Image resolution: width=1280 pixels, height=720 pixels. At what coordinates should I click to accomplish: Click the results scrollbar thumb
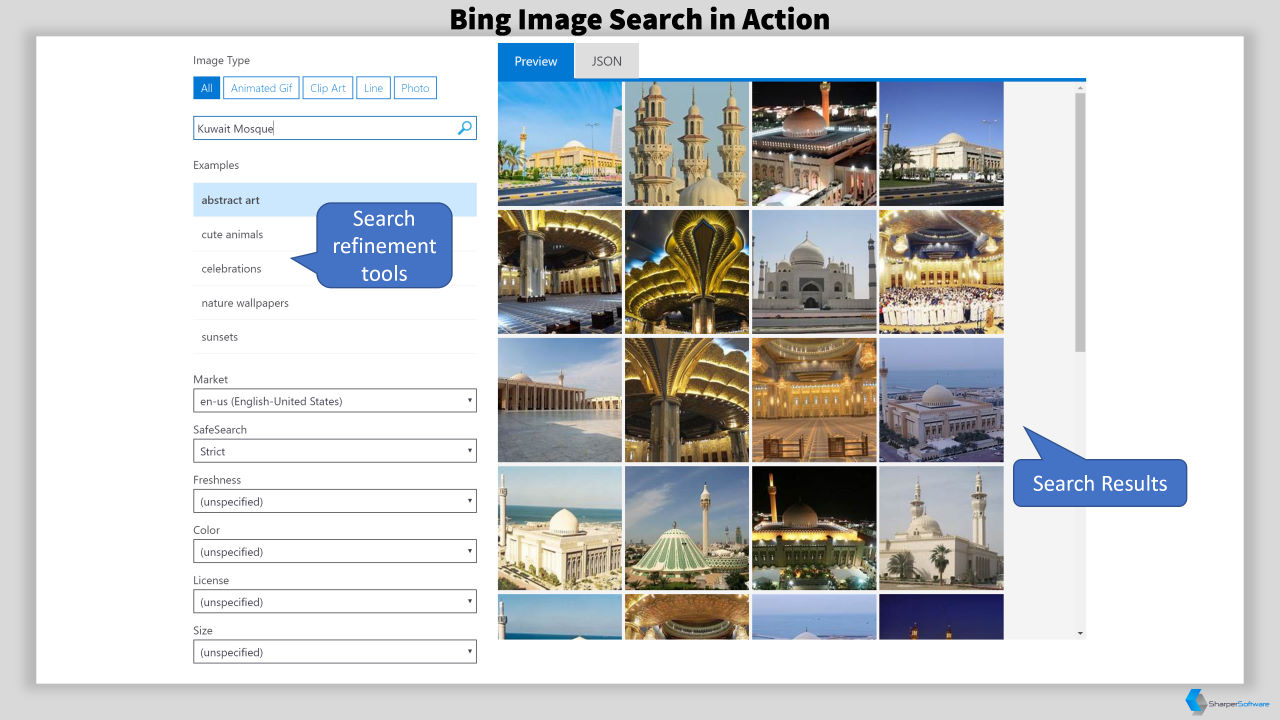coord(1080,222)
